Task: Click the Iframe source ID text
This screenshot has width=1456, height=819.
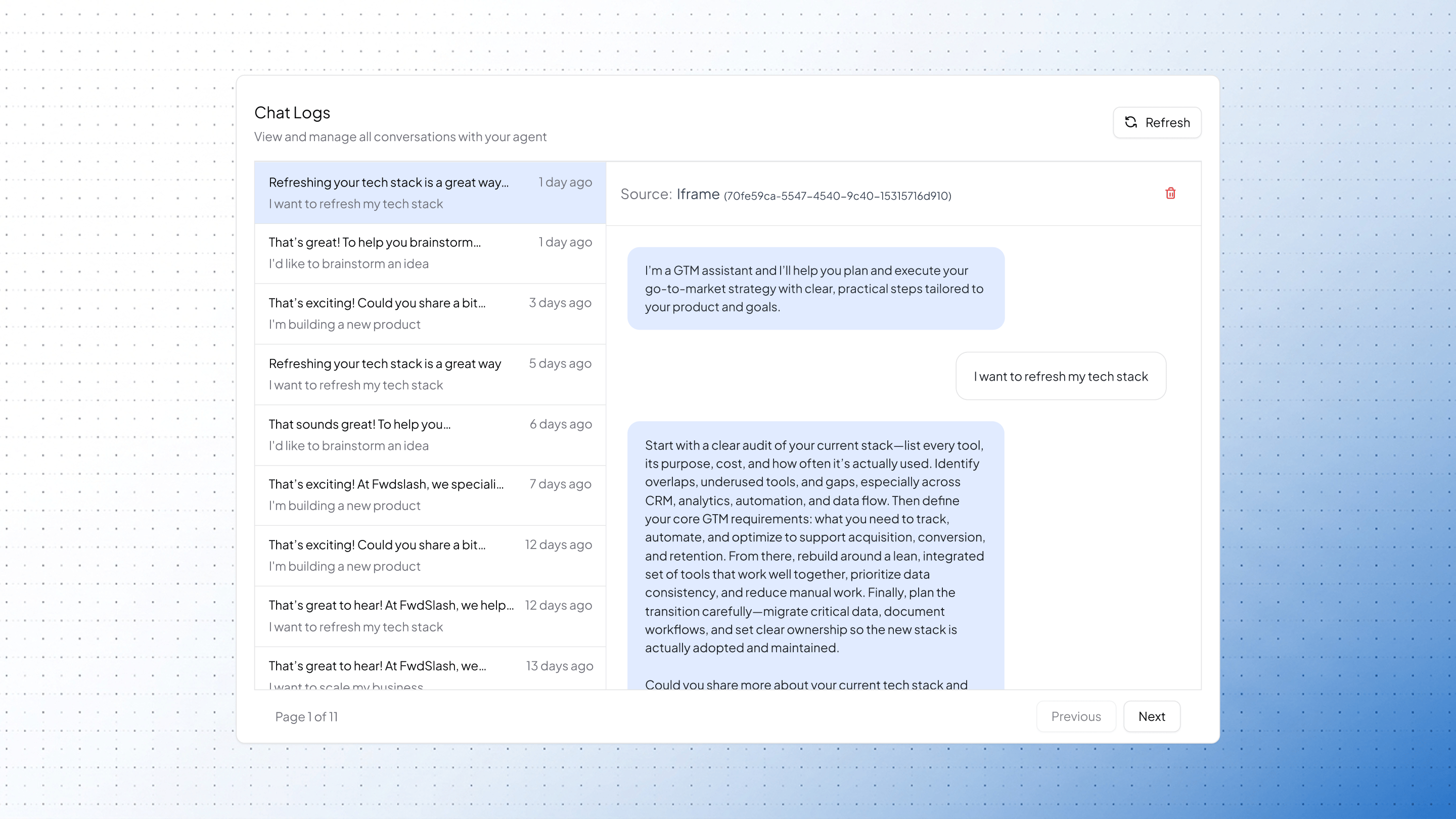Action: pos(838,196)
